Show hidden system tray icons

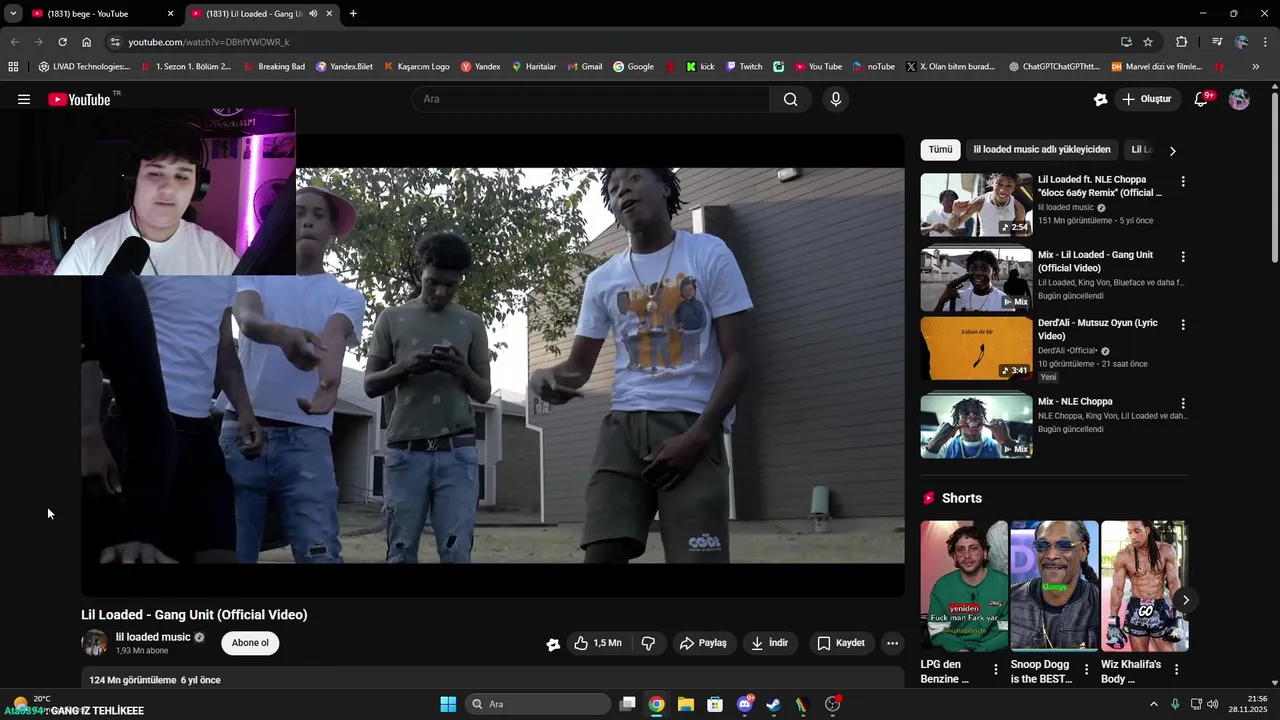tap(1153, 704)
